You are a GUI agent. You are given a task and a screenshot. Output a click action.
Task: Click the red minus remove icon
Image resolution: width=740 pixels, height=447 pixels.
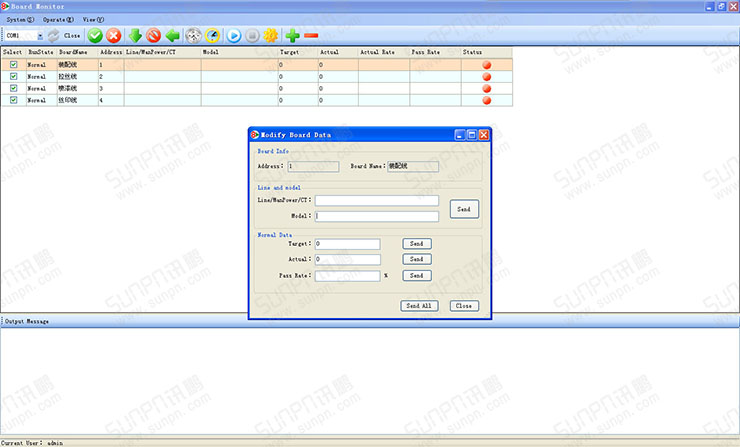tap(311, 35)
